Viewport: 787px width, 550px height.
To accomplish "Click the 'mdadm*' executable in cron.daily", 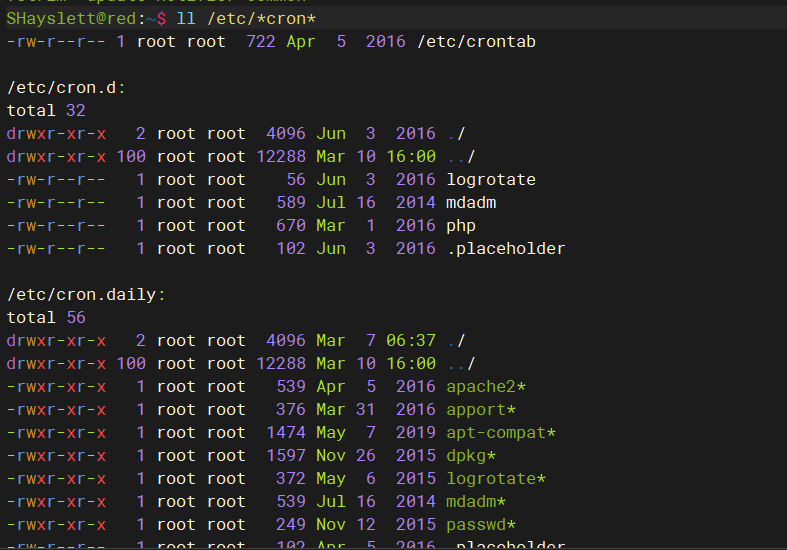I will click(476, 502).
